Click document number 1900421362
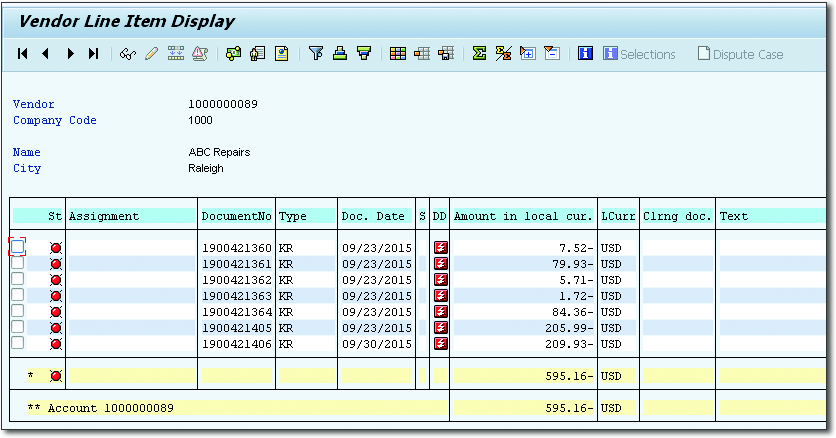Screen dimensions: 836x438 tap(237, 280)
